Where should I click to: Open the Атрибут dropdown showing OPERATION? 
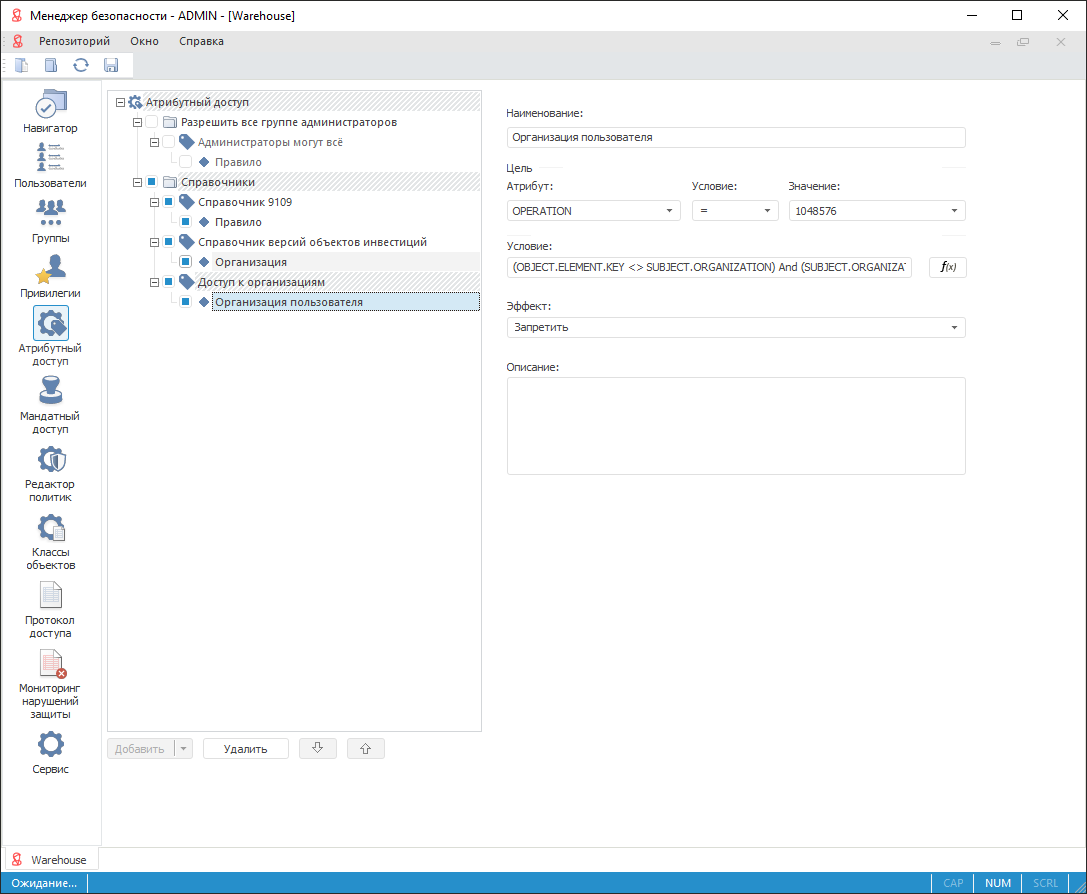594,211
